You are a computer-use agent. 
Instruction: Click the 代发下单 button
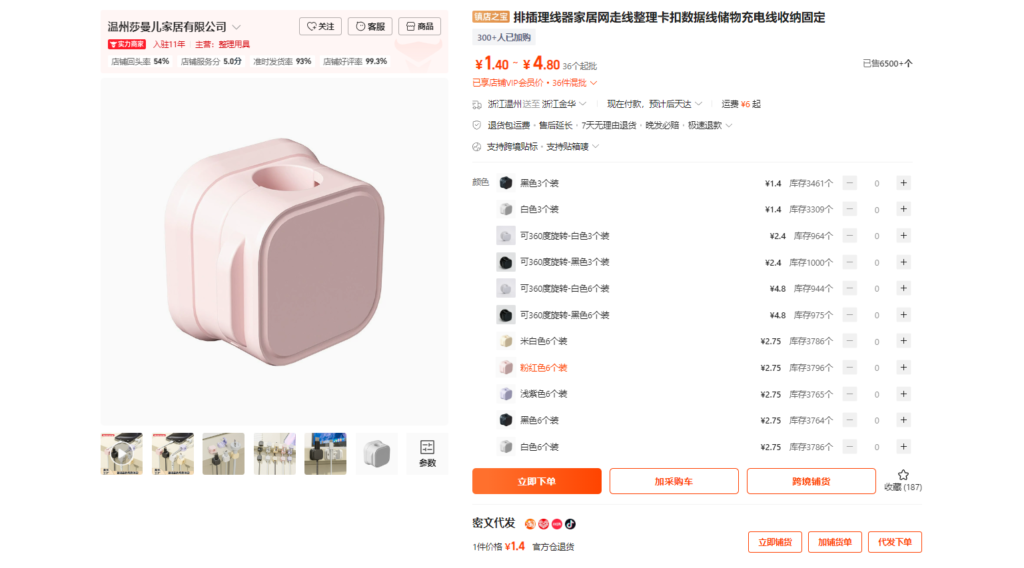click(x=895, y=542)
